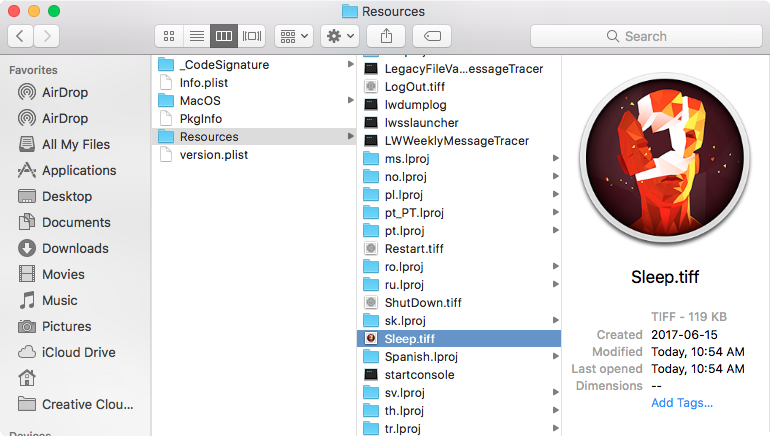The image size is (770, 436).
Task: Select the MacOS folder
Action: (253, 101)
